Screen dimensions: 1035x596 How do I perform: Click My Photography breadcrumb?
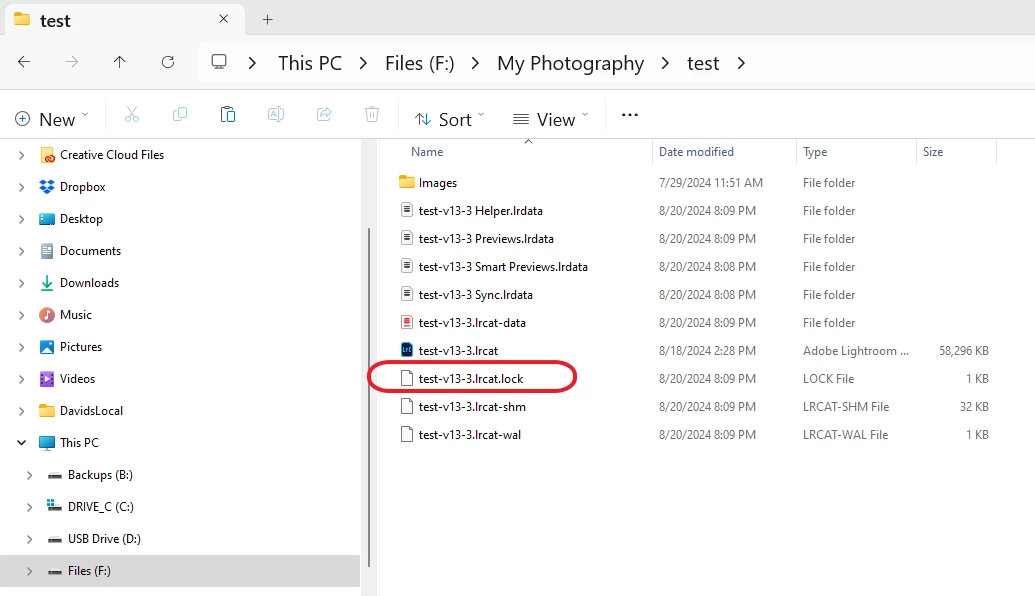[570, 63]
